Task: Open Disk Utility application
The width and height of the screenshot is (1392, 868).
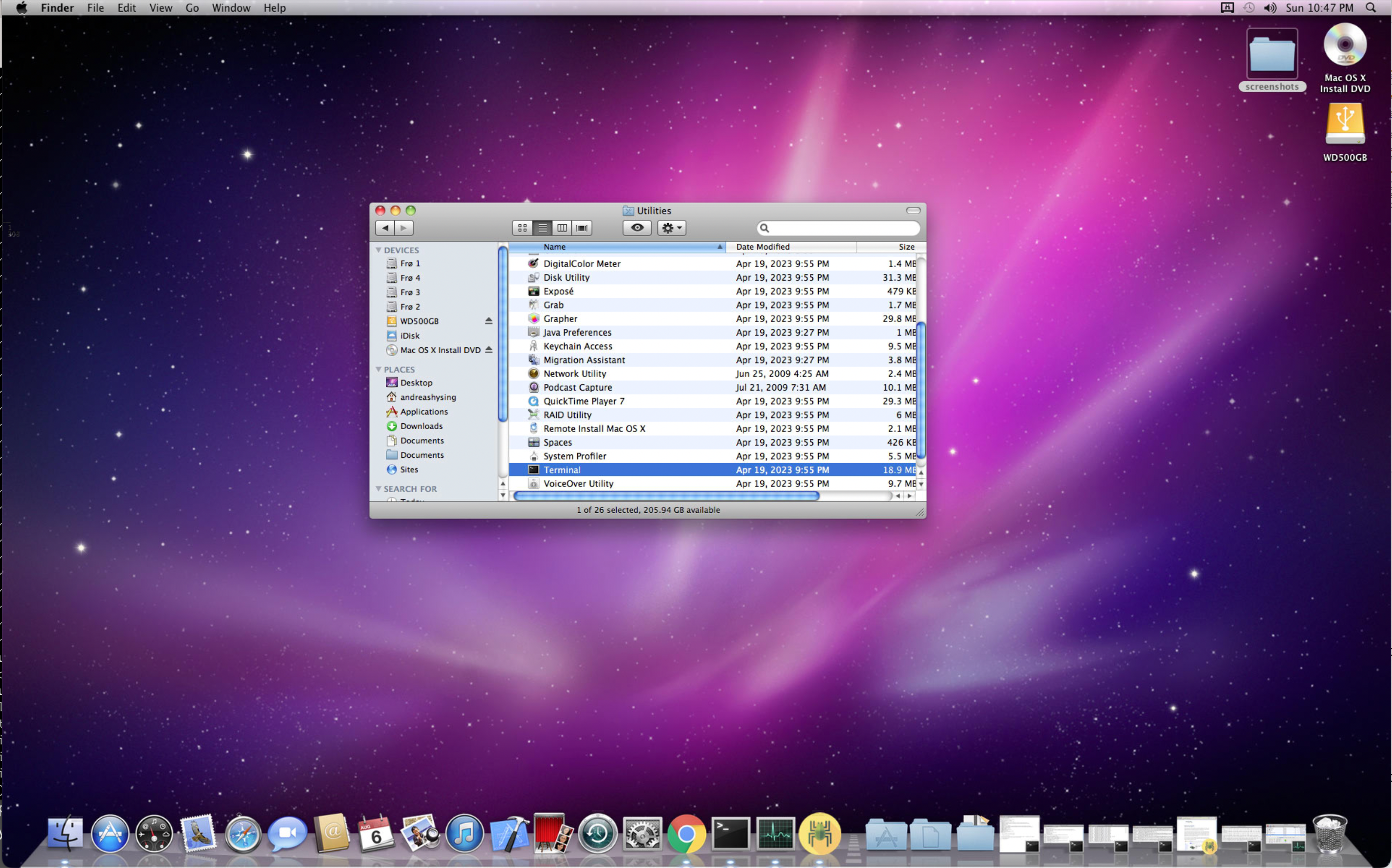Action: click(x=566, y=276)
